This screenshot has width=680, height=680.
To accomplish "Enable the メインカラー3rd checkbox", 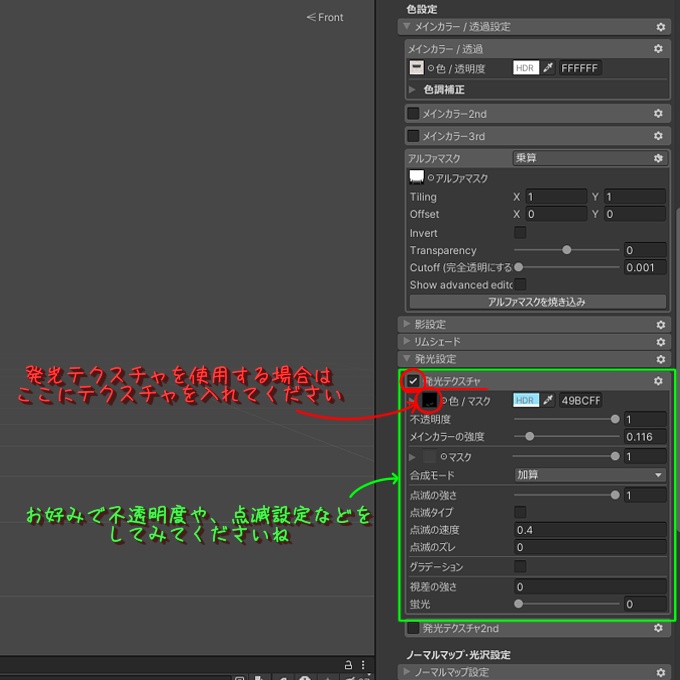I will [x=413, y=136].
